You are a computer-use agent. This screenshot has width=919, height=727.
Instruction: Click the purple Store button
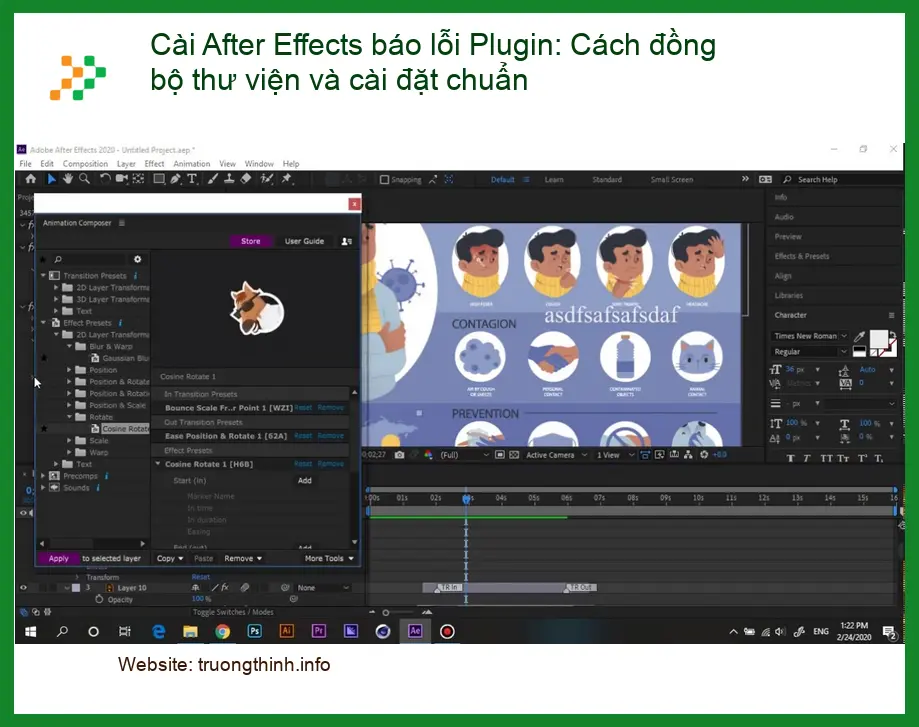(x=250, y=241)
